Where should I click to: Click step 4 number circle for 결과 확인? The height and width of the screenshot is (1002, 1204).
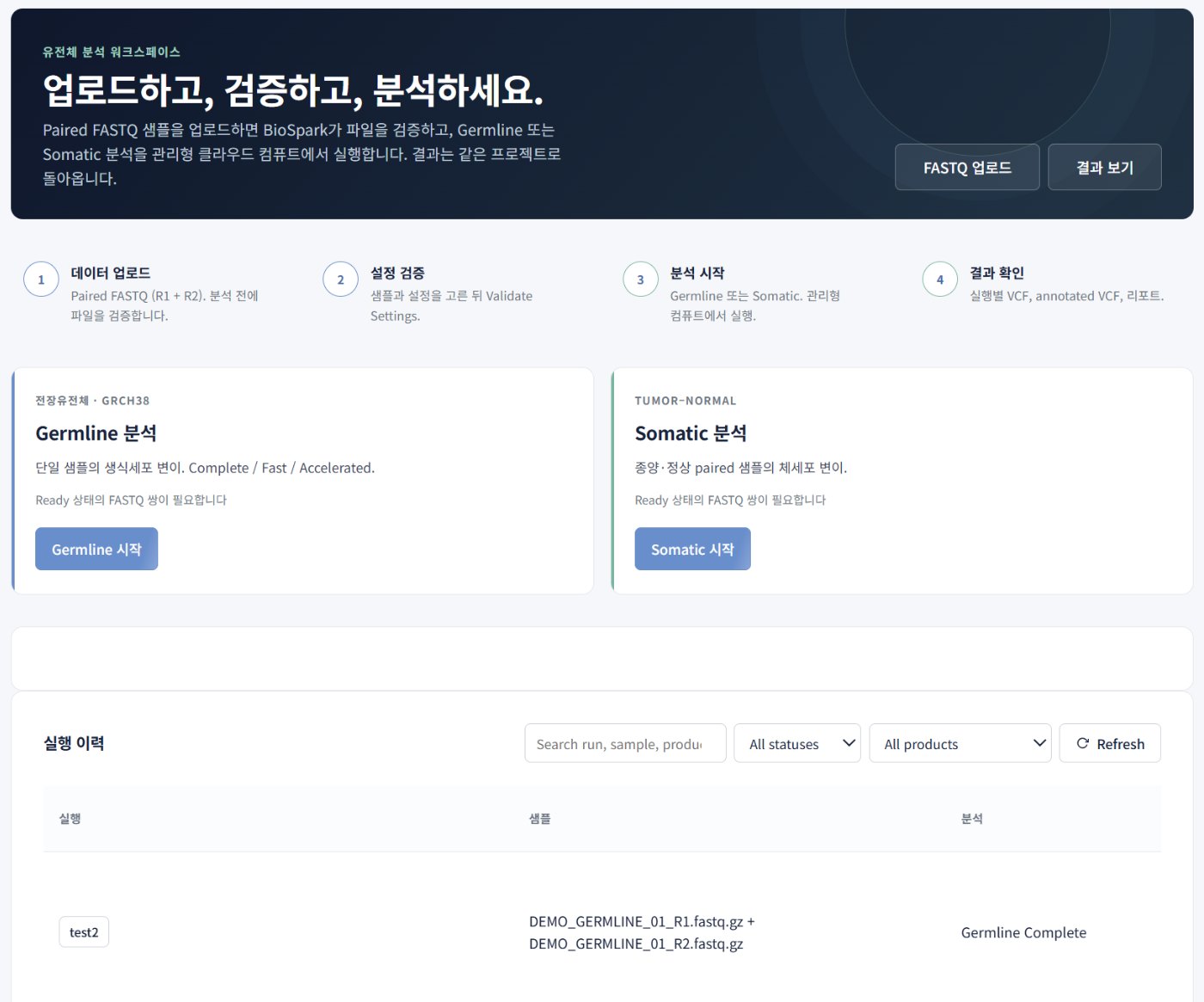(x=940, y=280)
